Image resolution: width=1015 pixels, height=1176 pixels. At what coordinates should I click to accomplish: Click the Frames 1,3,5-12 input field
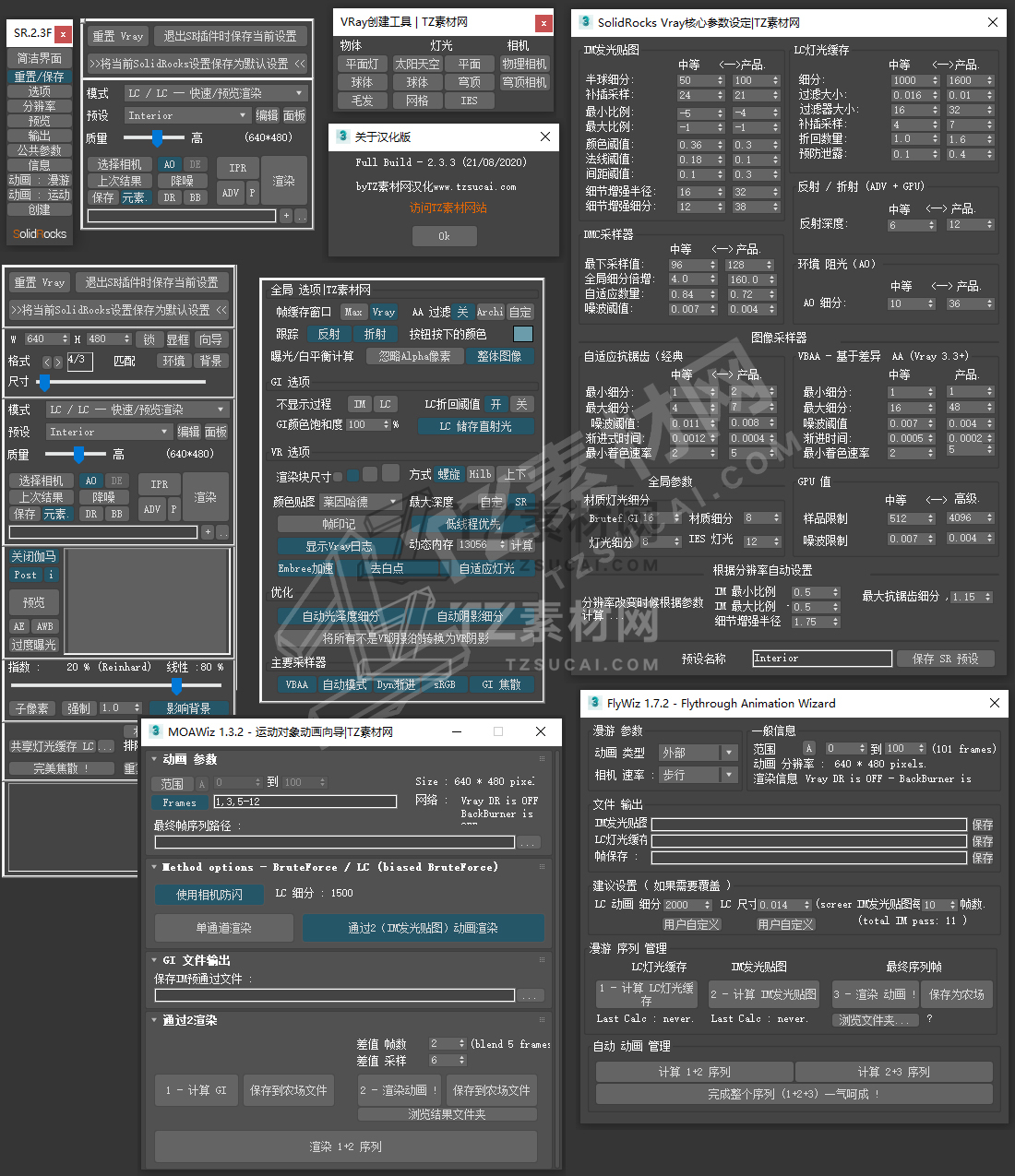[x=305, y=802]
